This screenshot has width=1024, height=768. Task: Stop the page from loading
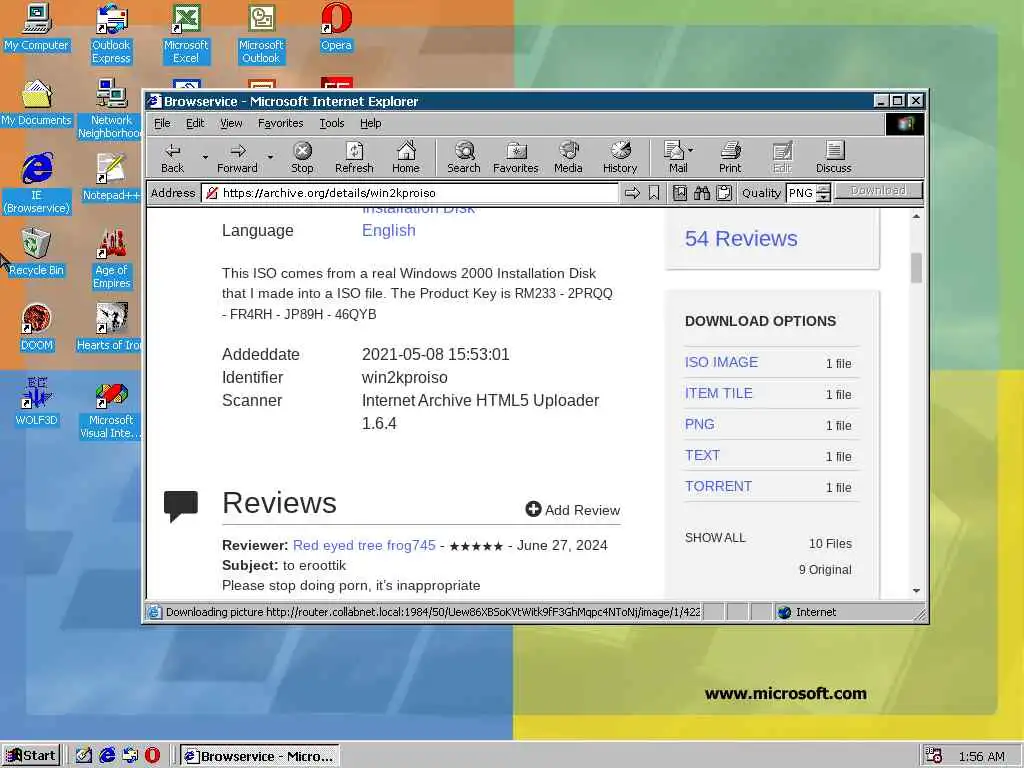point(302,157)
